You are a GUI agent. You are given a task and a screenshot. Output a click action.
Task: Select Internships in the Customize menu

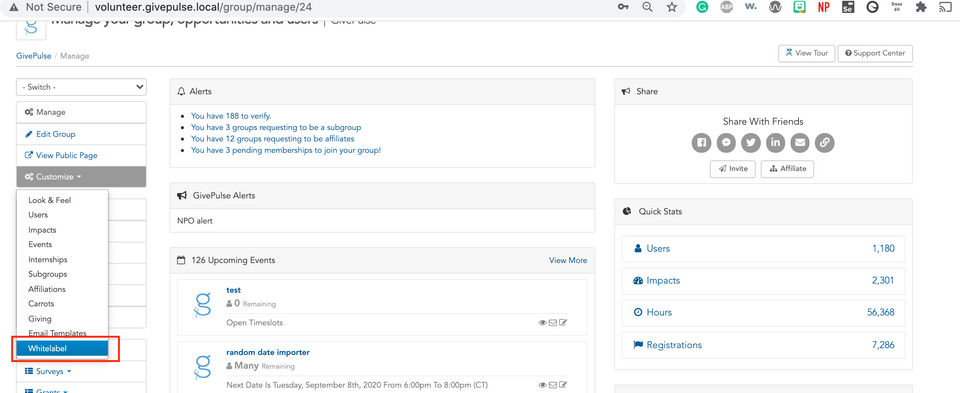click(x=48, y=260)
